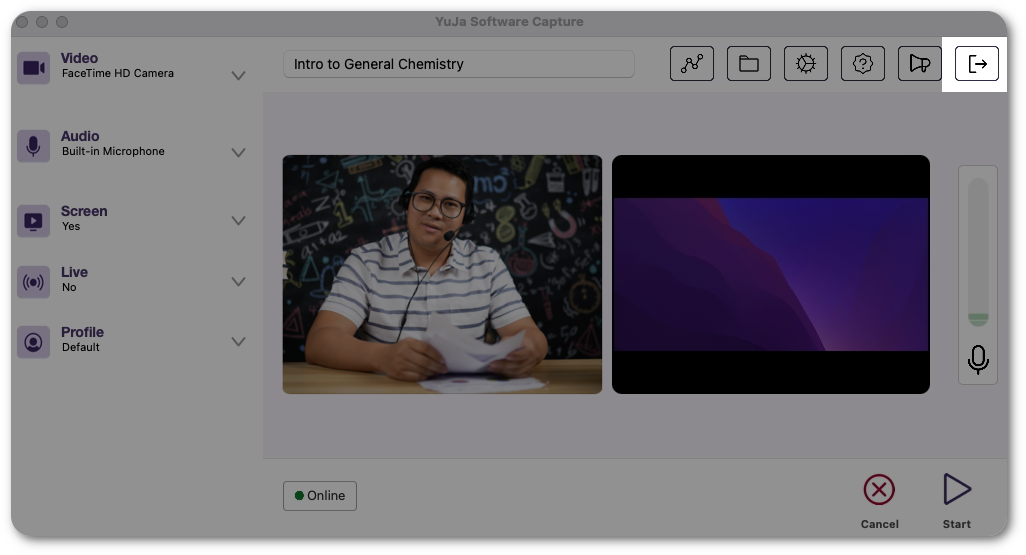1026x555 pixels.
Task: Expand the Screen options chevron
Action: click(238, 221)
